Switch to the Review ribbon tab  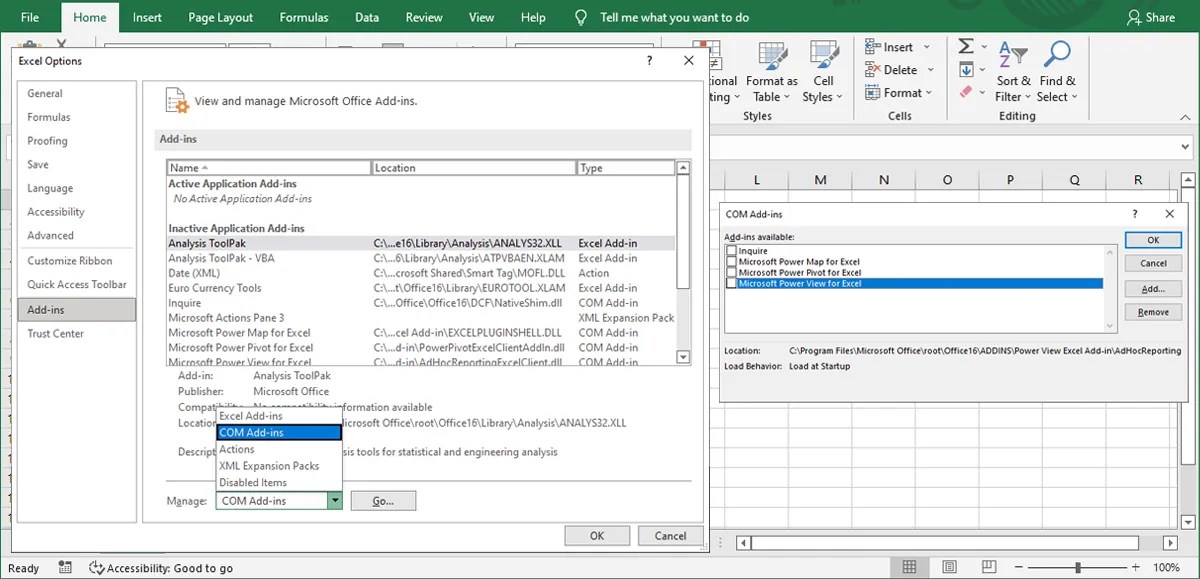[x=423, y=17]
